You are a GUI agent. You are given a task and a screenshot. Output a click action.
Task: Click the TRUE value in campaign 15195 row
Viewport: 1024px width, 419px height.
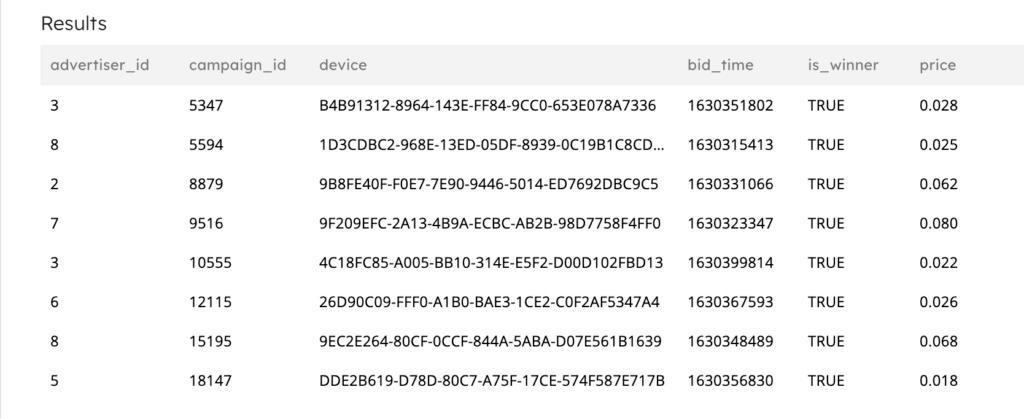(826, 342)
